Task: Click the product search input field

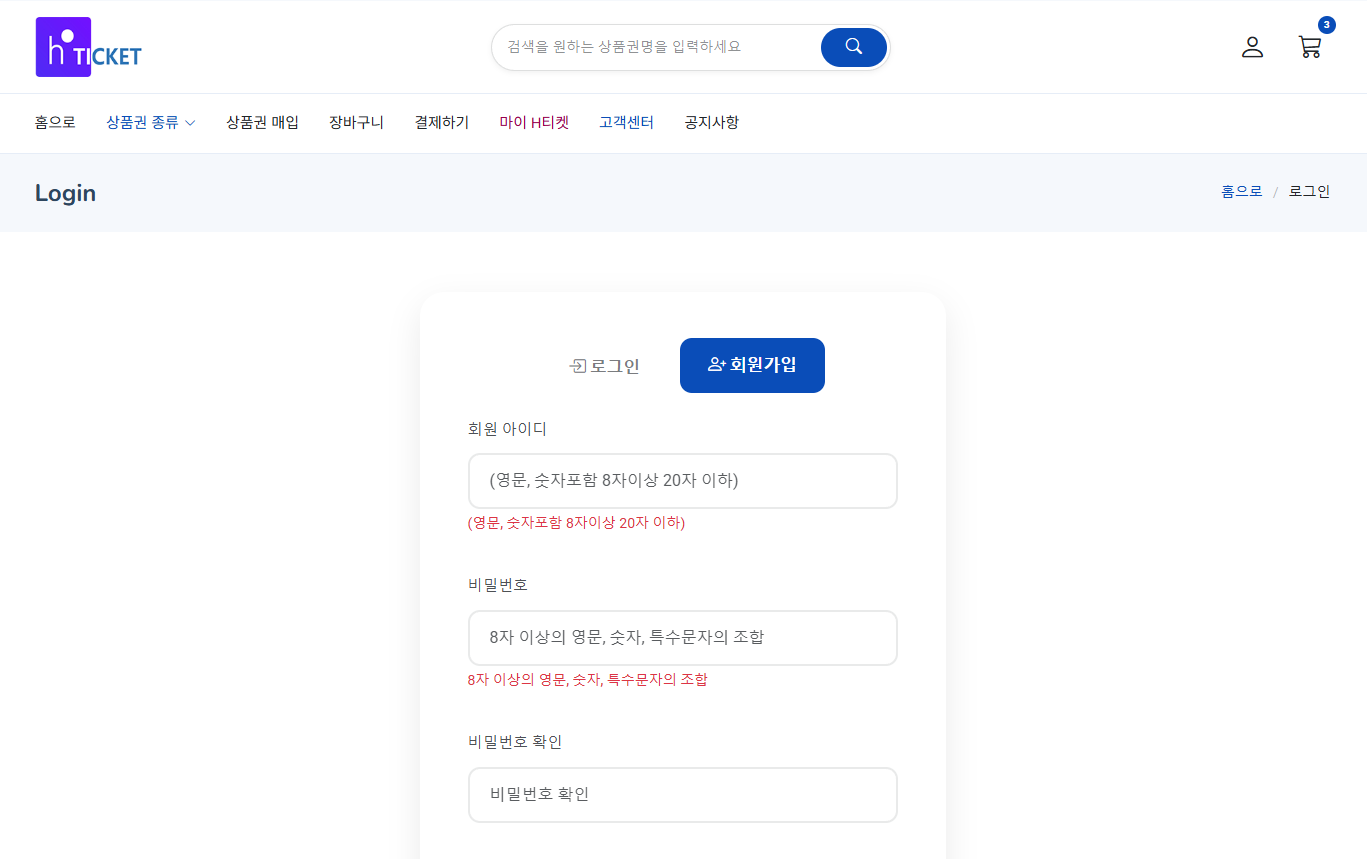Action: pyautogui.click(x=656, y=47)
